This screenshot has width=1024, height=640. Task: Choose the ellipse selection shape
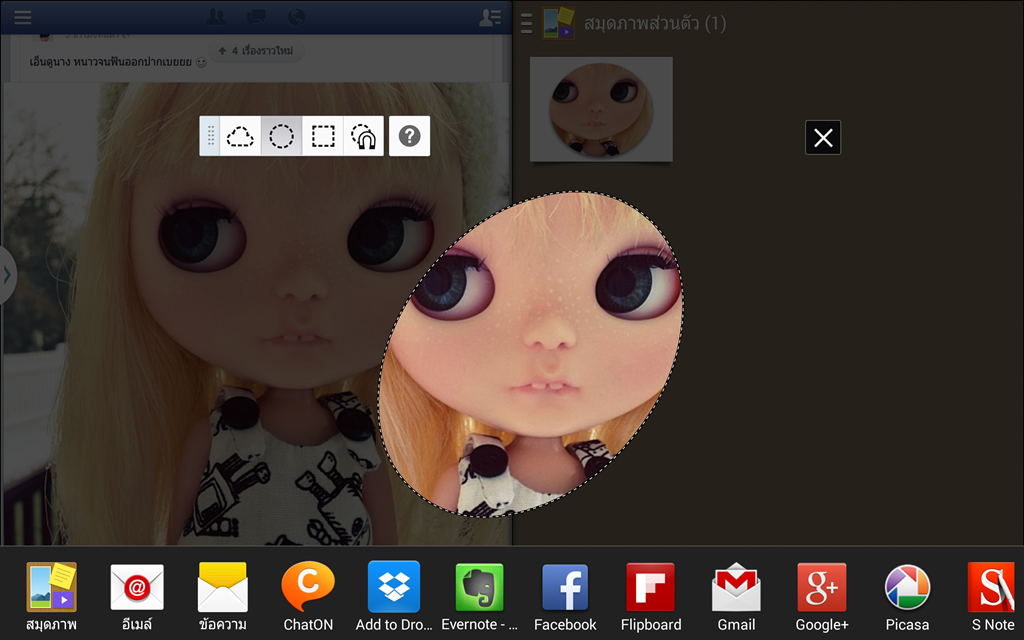pos(282,136)
